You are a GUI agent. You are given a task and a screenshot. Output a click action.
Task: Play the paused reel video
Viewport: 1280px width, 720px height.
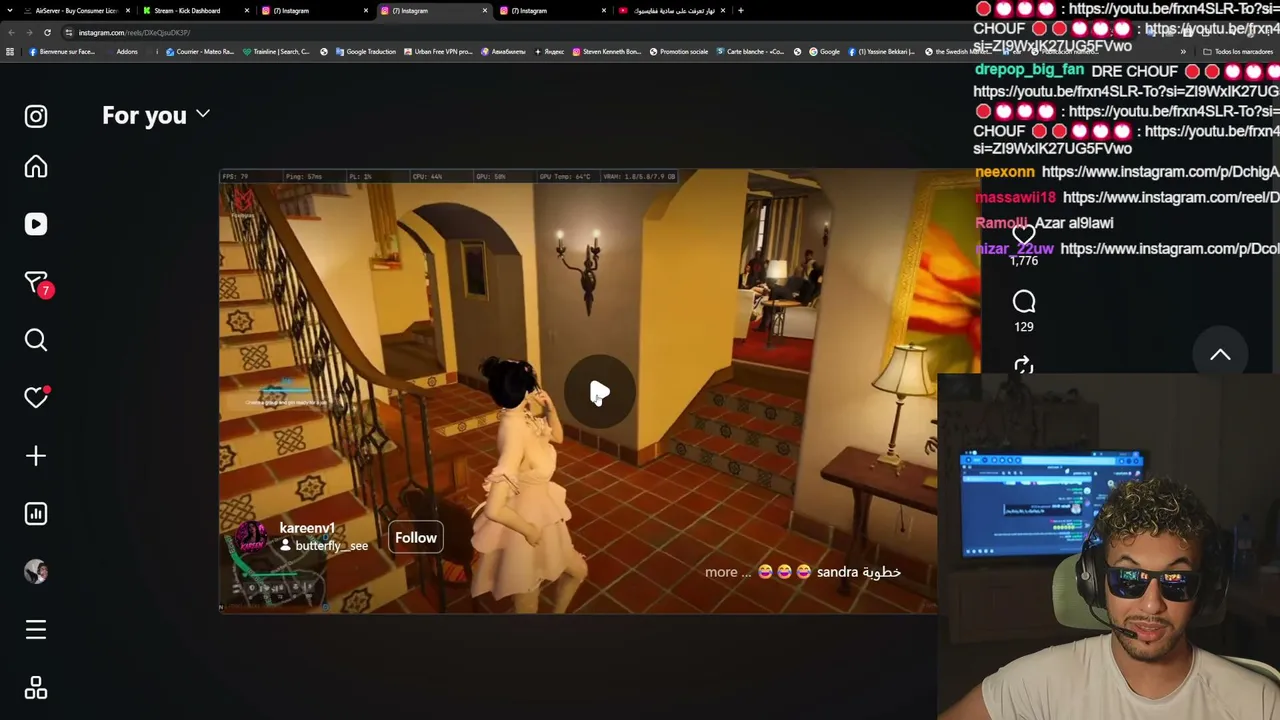click(x=599, y=393)
